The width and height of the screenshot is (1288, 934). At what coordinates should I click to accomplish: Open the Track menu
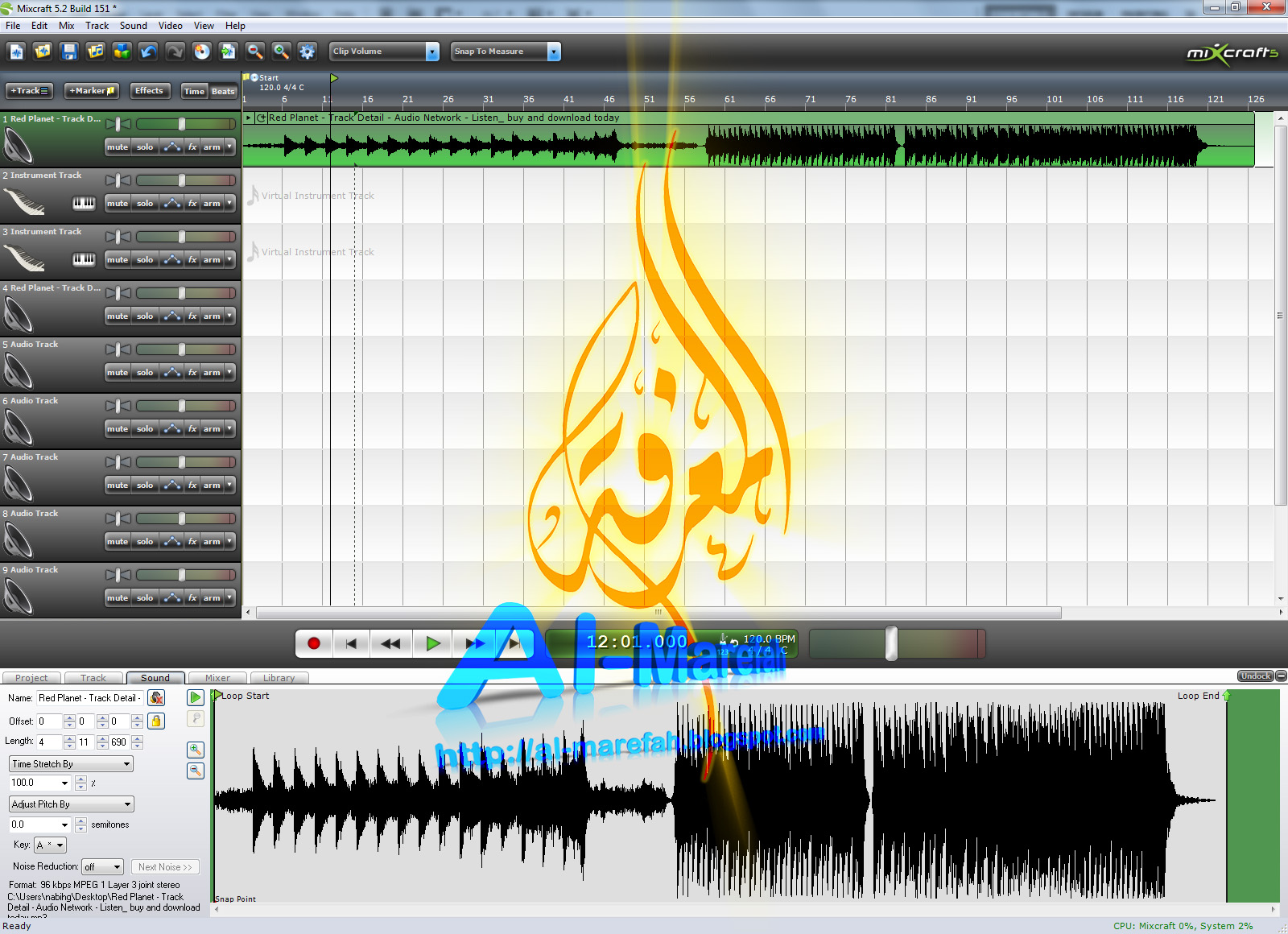pyautogui.click(x=97, y=25)
